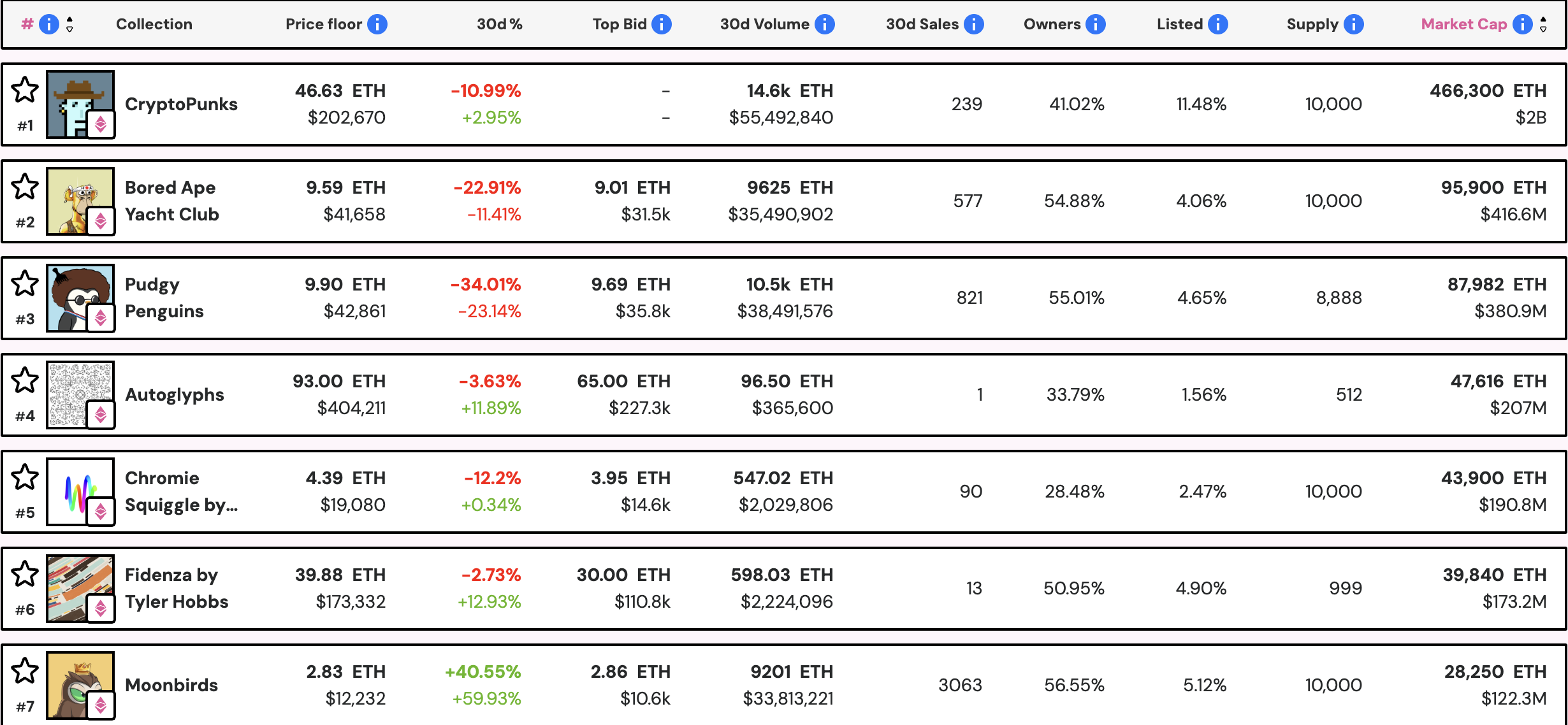Open the Listed column info tooltip
The height and width of the screenshot is (725, 1568).
1218,24
